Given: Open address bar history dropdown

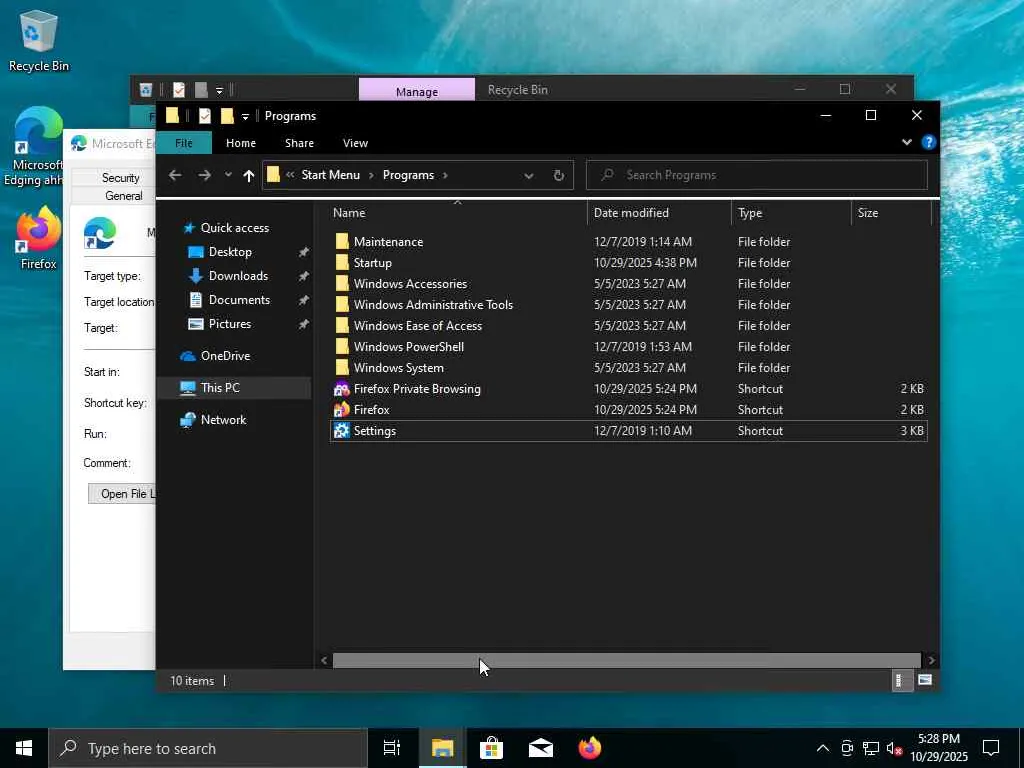Looking at the screenshot, I should click(529, 175).
